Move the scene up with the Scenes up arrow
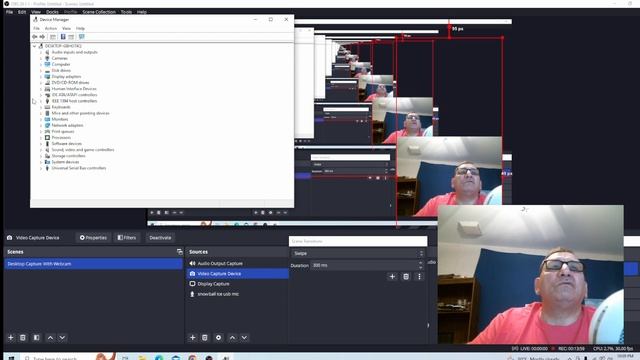The image size is (640, 360). 50,338
